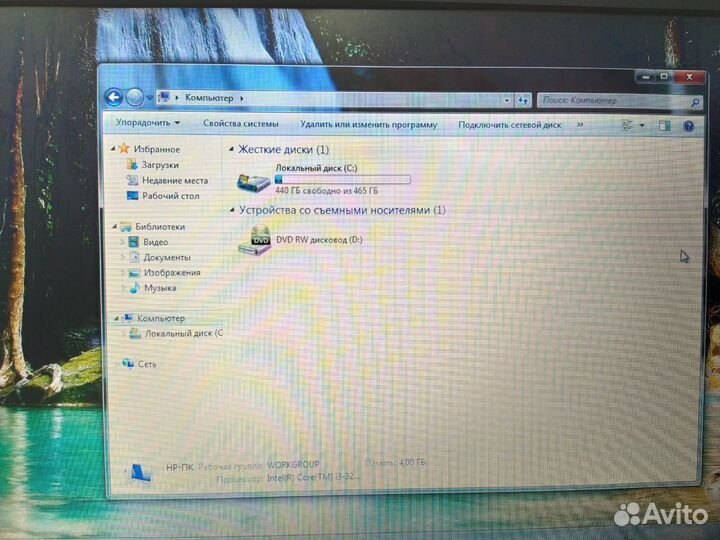The image size is (720, 540).
Task: Click the HP-ПК computer icon in details pane
Action: pos(141,473)
